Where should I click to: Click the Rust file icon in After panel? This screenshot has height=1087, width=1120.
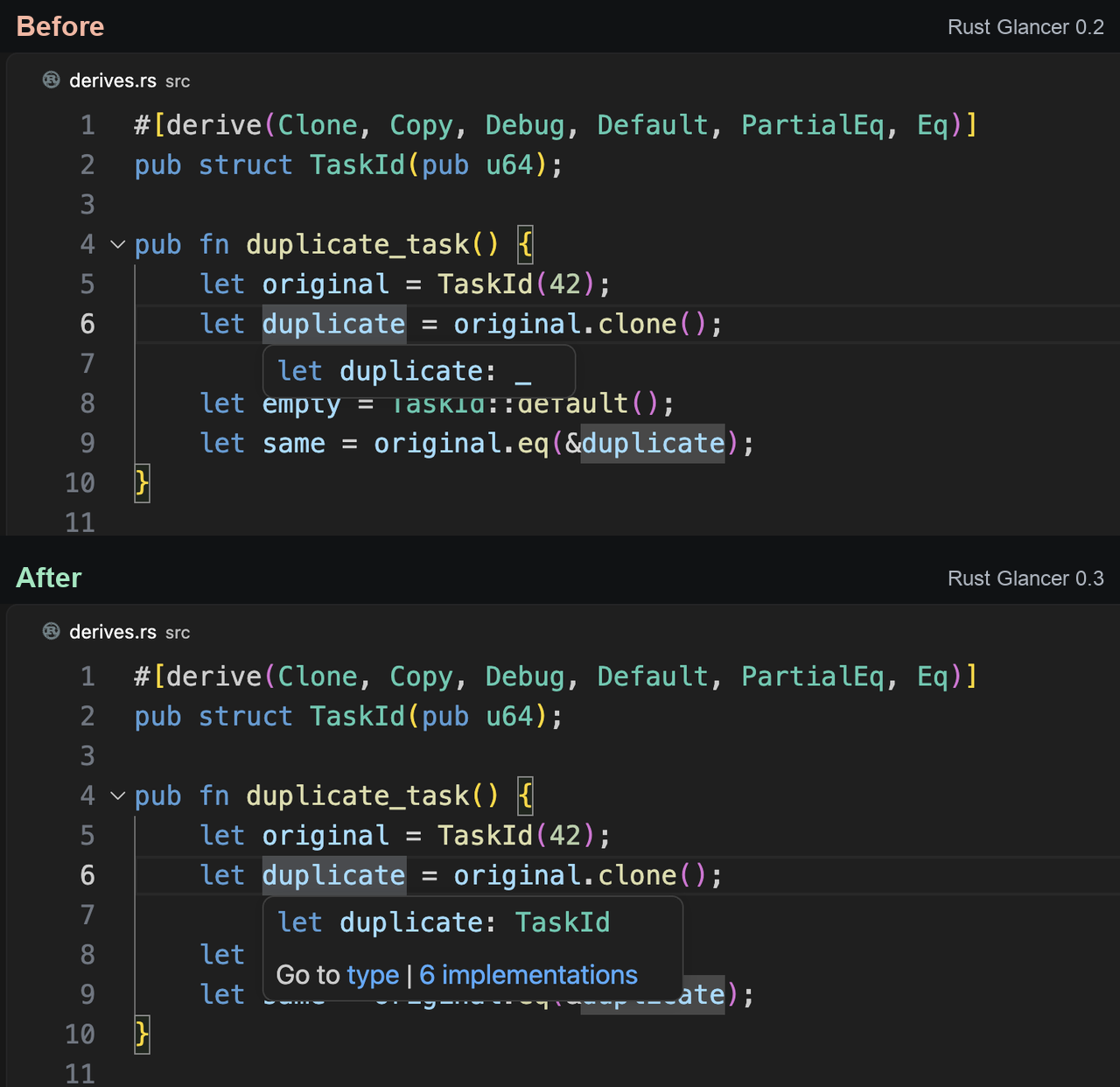52,631
